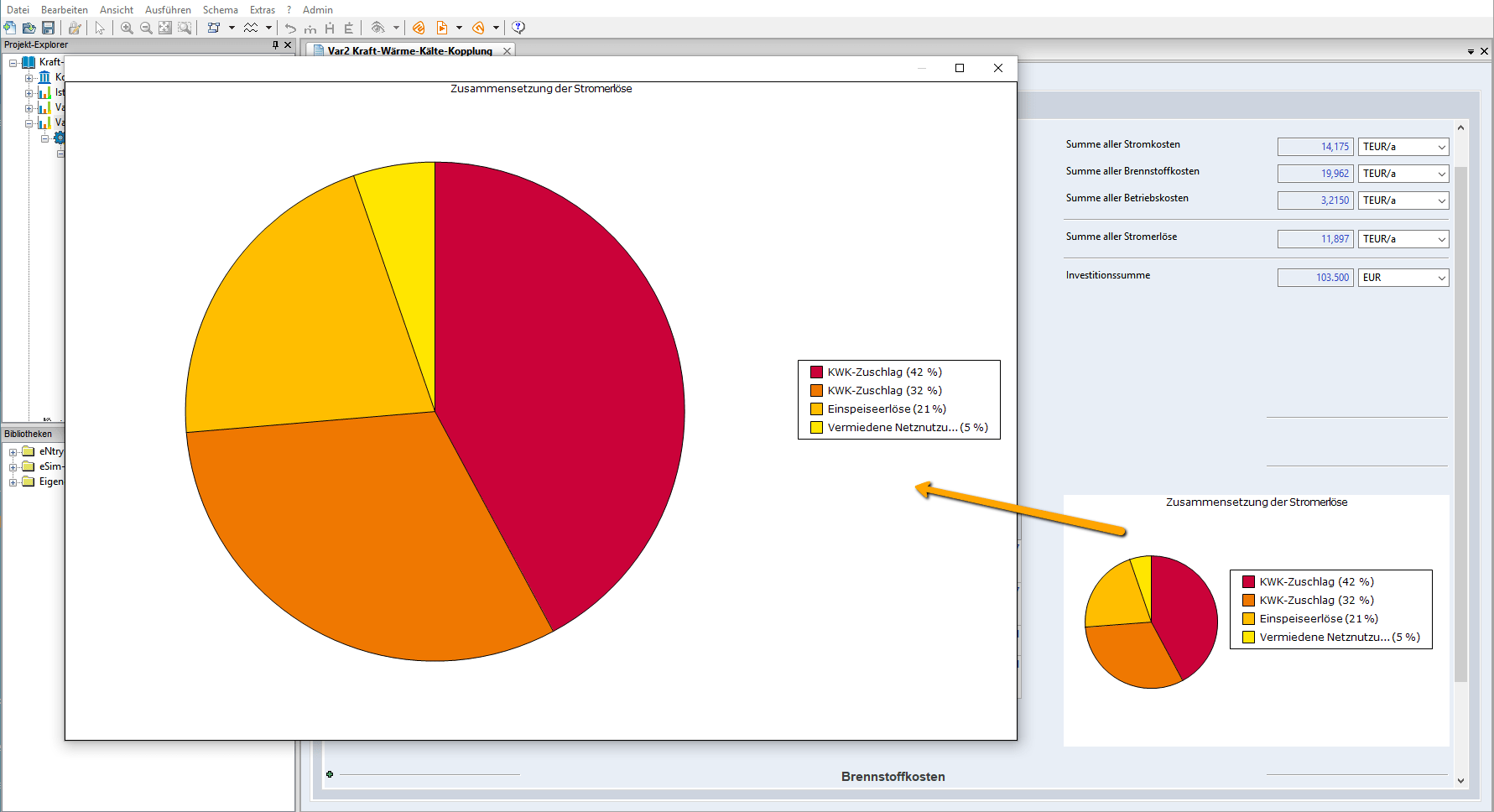Collapse the Kraft root project node
Image resolution: width=1494 pixels, height=812 pixels.
coord(13,63)
